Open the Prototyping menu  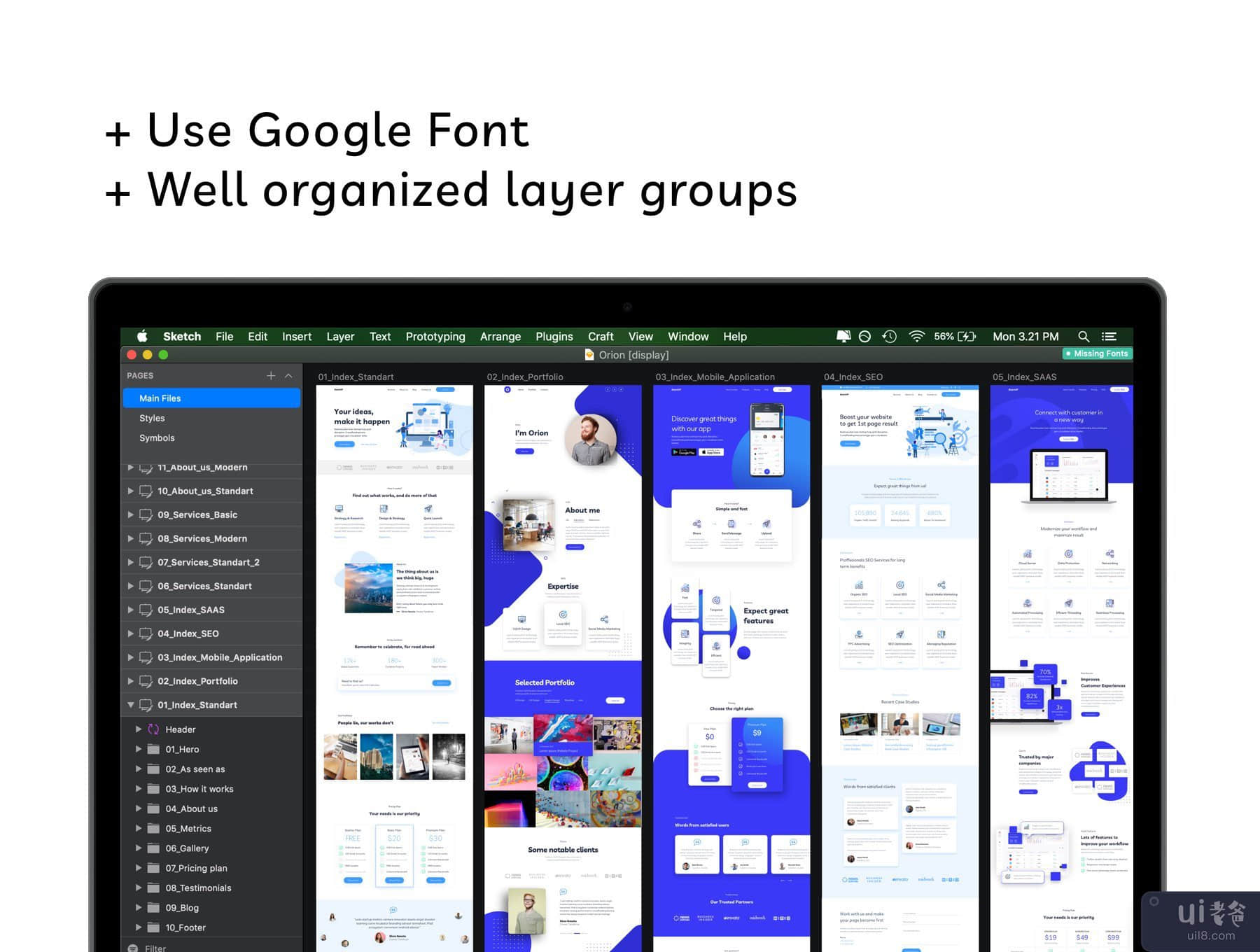(x=435, y=337)
